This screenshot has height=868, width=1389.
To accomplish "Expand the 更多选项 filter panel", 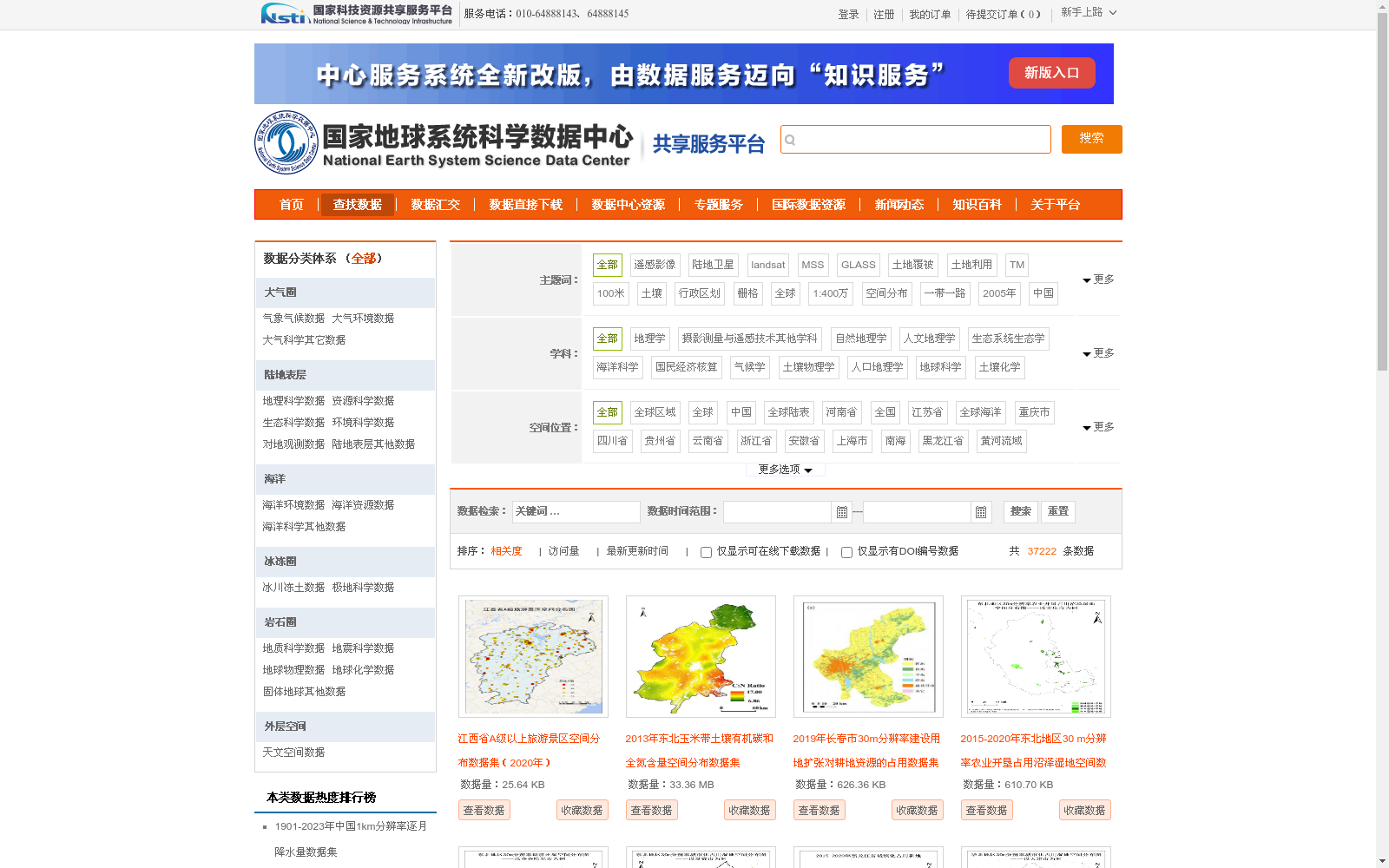I will [x=785, y=470].
